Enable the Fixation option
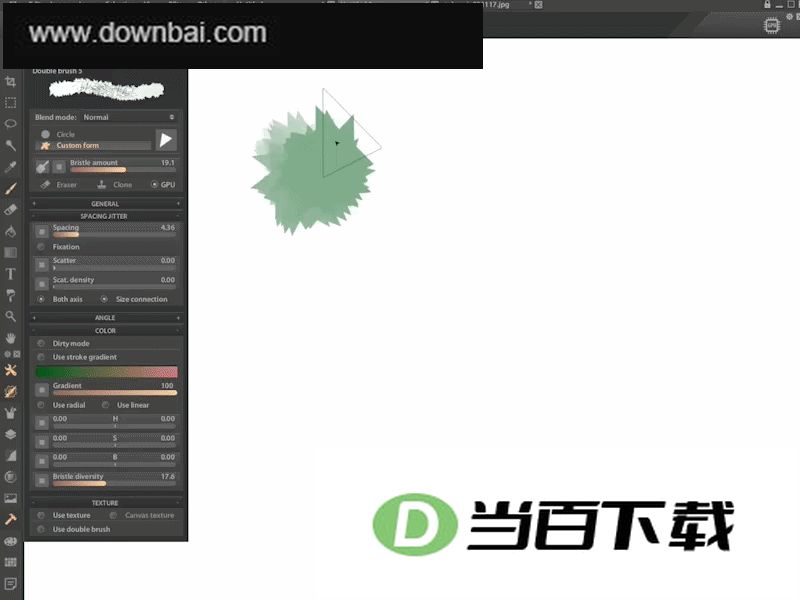The width and height of the screenshot is (800, 600). click(x=59, y=247)
